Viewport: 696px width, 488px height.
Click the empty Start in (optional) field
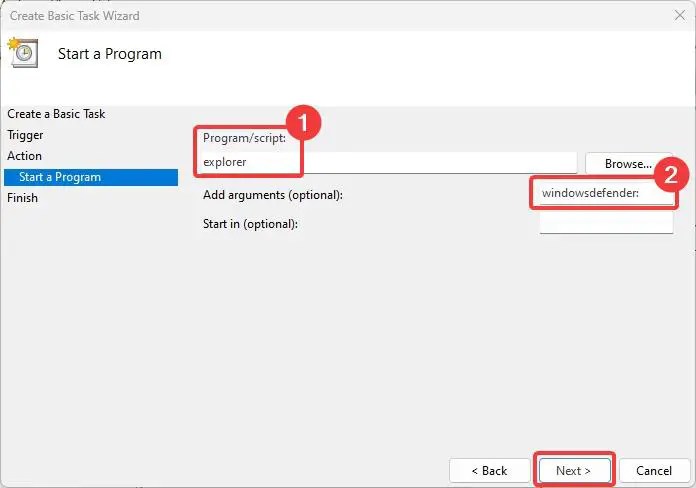pyautogui.click(x=606, y=222)
